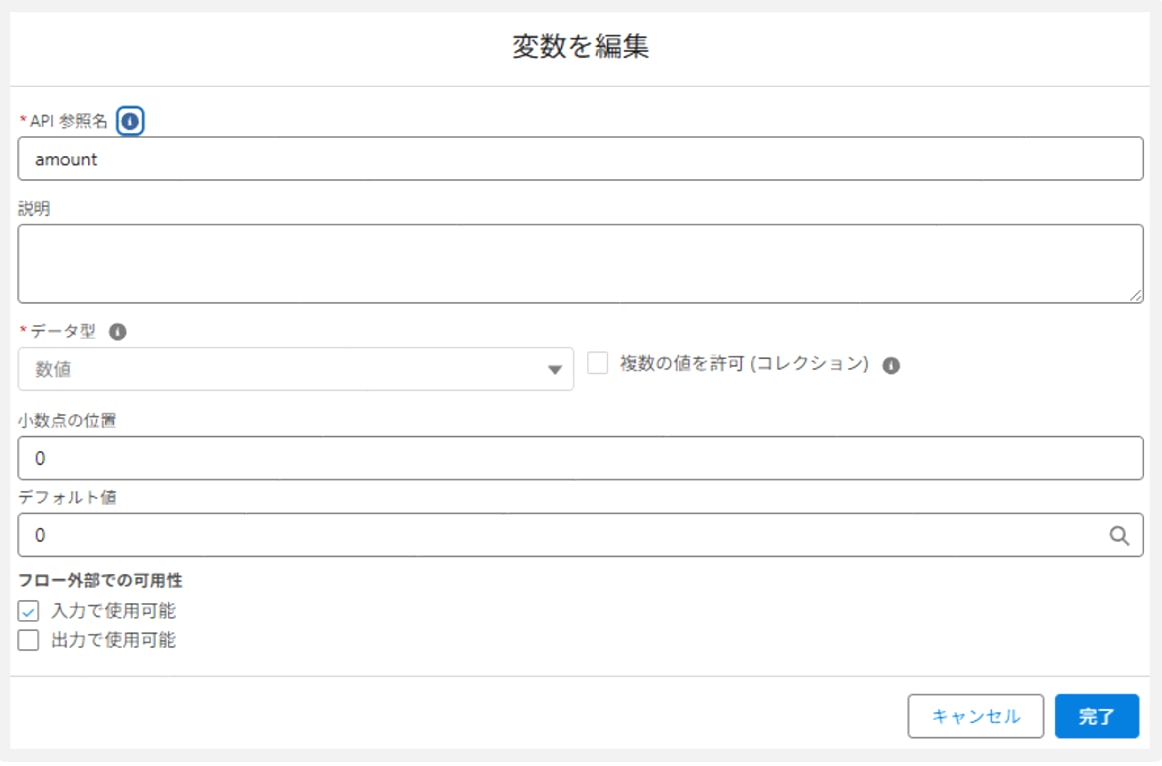The image size is (1162, 766).
Task: Enable the 複数の値を許可 (コレクション) checkbox
Action: click(x=598, y=364)
